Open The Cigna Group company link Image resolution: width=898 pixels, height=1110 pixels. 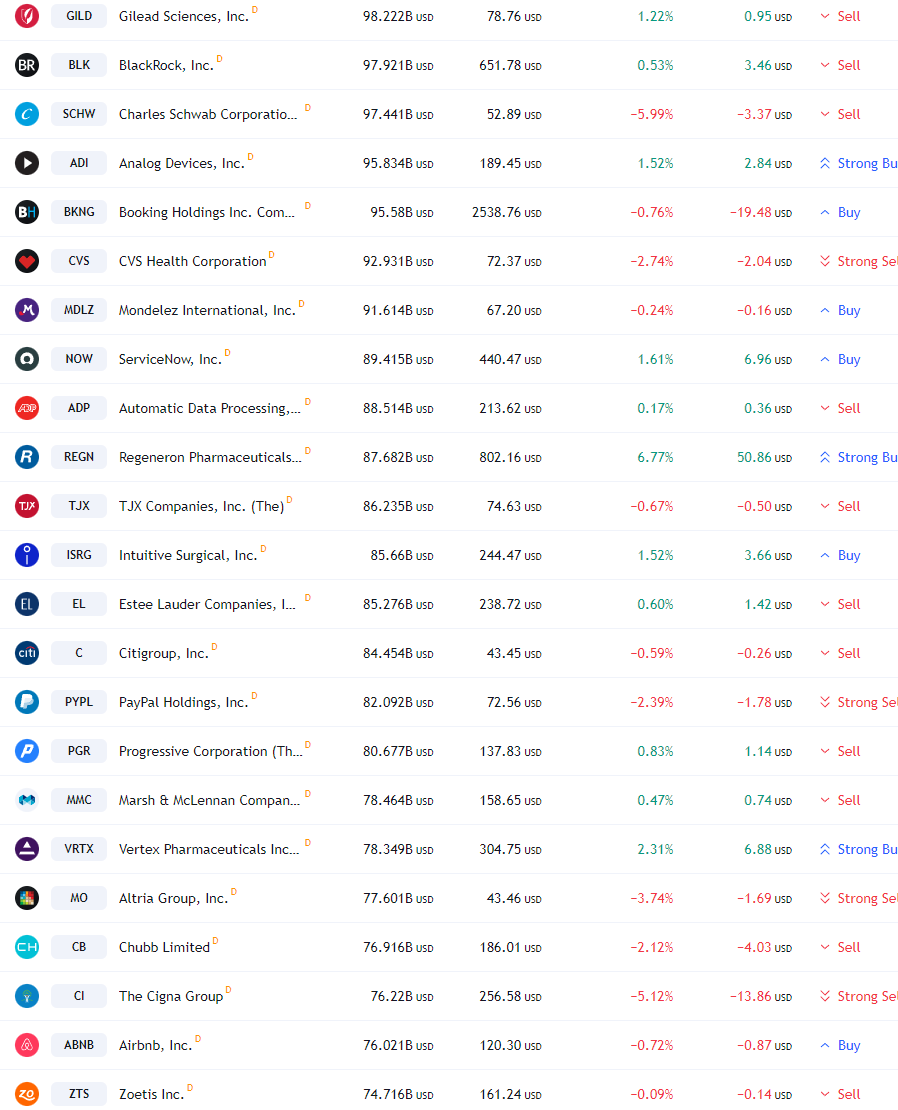[171, 996]
